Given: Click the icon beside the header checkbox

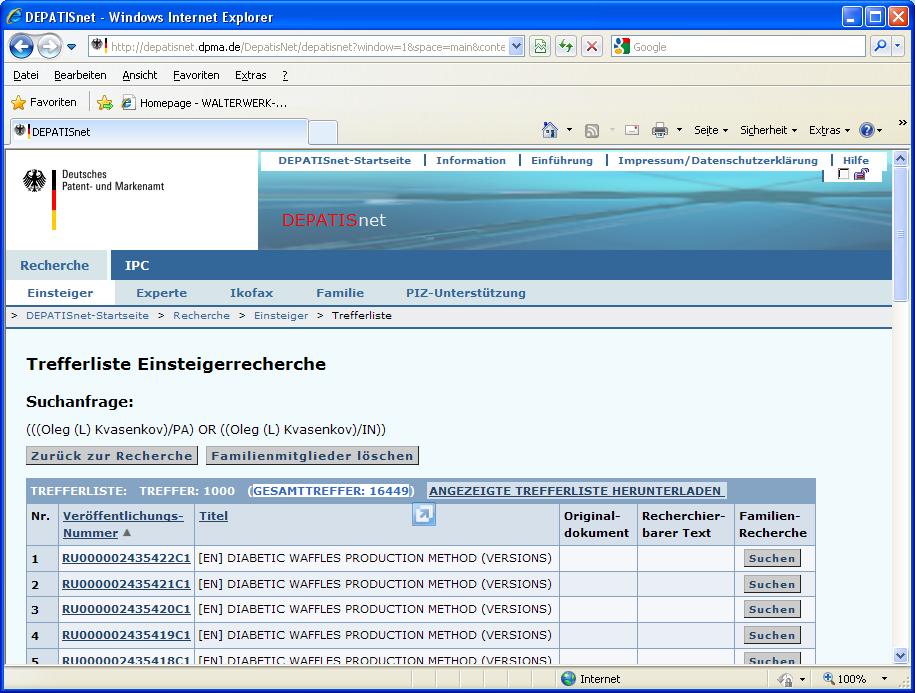Looking at the screenshot, I should pyautogui.click(x=861, y=174).
